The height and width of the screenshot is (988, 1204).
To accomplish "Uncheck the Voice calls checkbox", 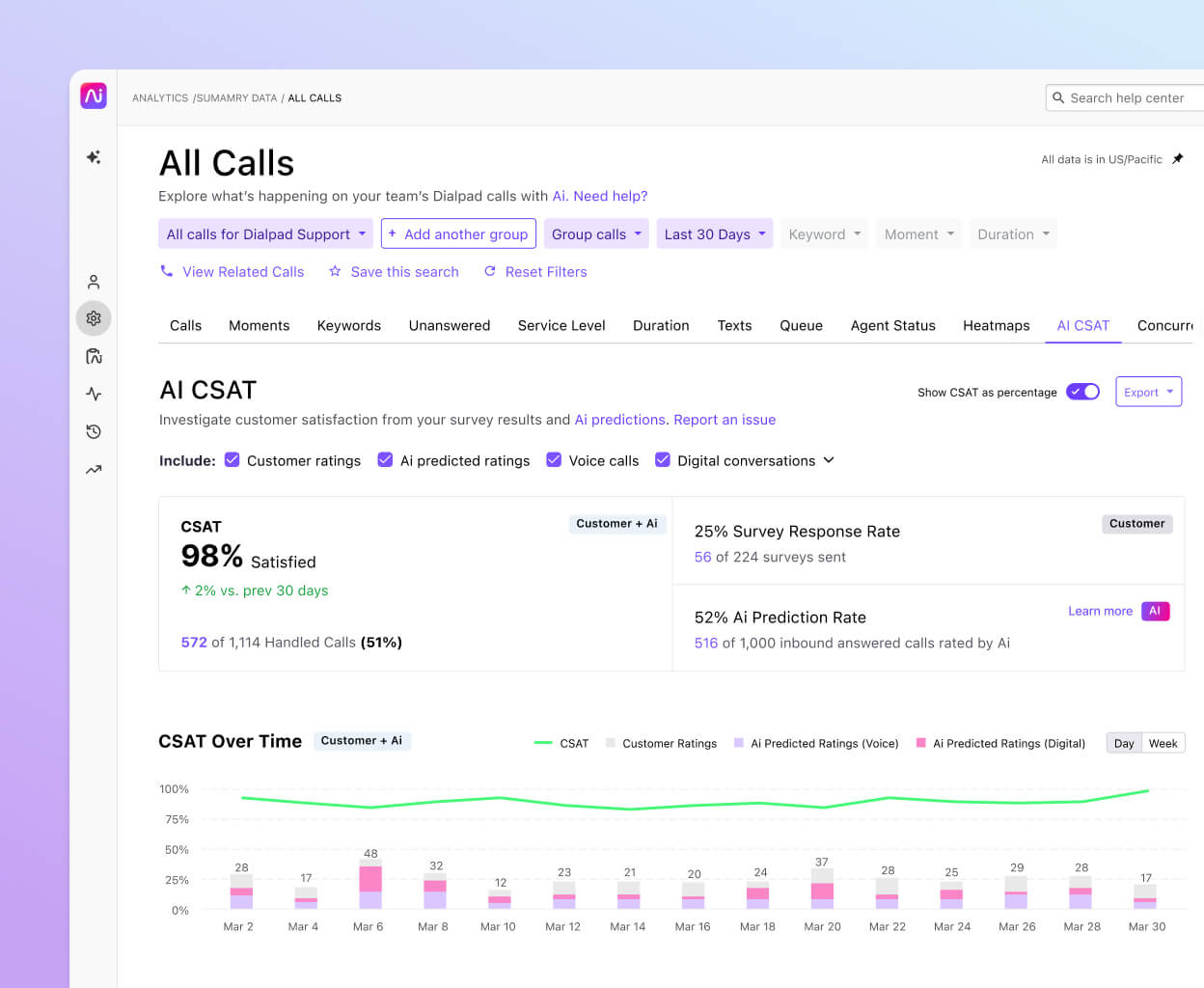I will [x=553, y=460].
